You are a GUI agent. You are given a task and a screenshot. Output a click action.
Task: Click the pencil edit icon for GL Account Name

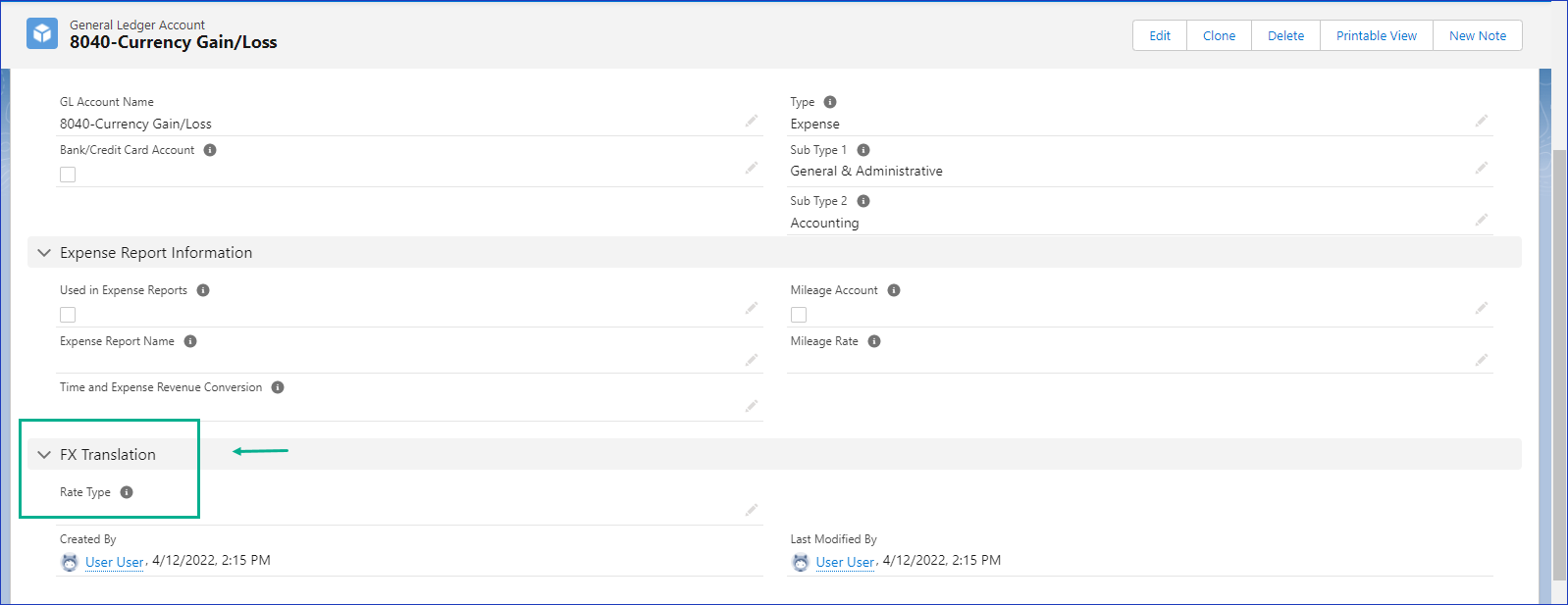751,121
